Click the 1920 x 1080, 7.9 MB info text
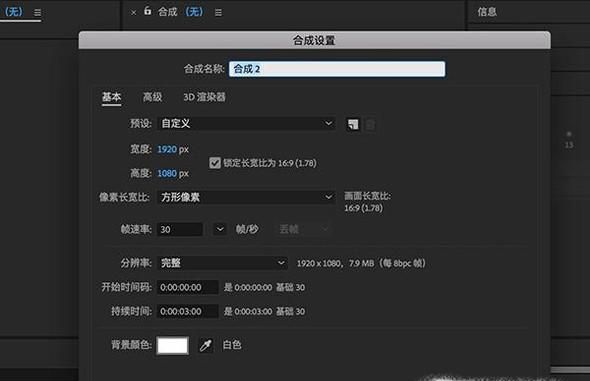Screen dimensions: 590x381 [361, 263]
